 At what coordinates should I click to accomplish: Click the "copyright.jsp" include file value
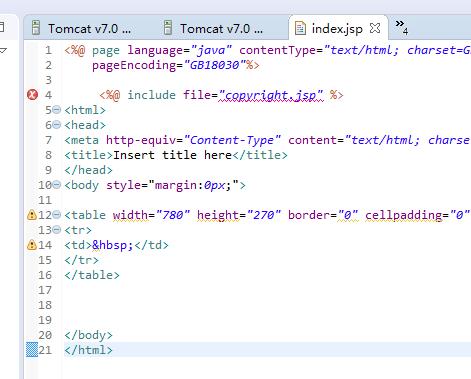click(x=271, y=95)
